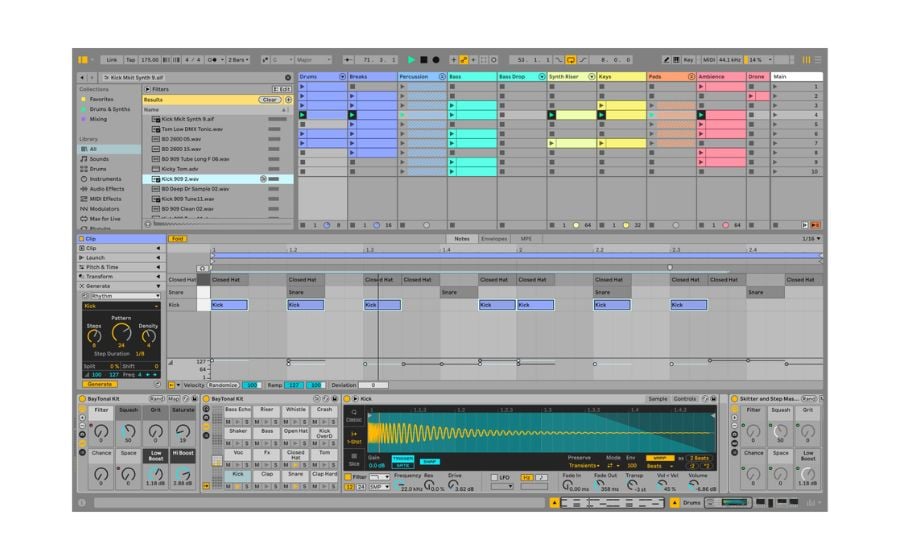Open MIDI map mode switch
This screenshot has height=560, width=900.
709,60
